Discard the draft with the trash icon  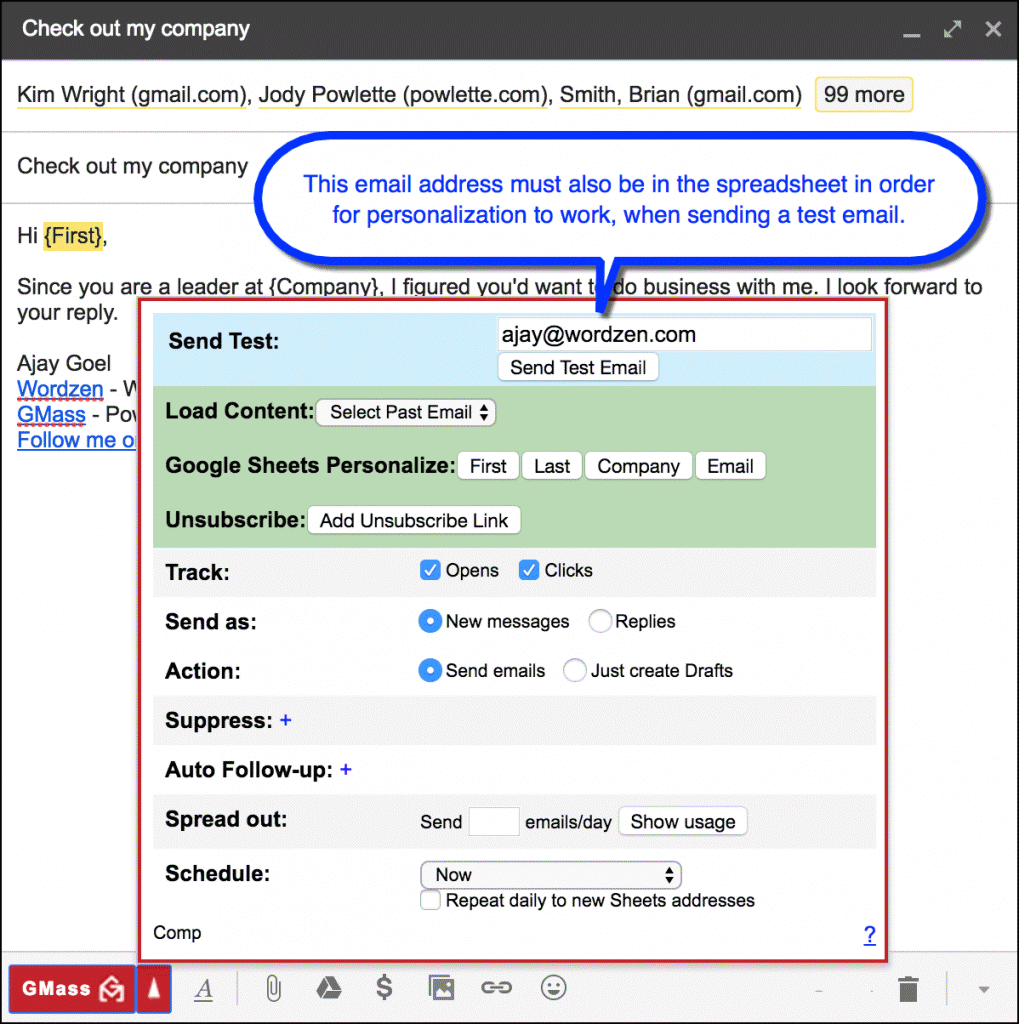[x=907, y=988]
